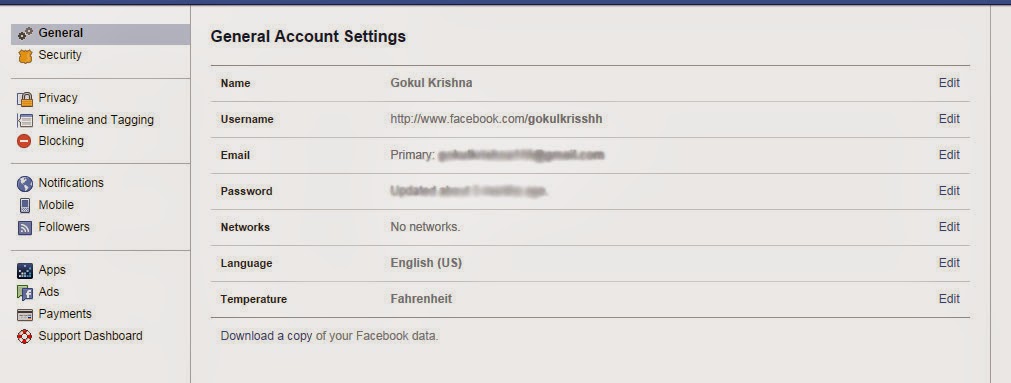Edit the Username setting
1011x383 pixels.
pyautogui.click(x=949, y=119)
